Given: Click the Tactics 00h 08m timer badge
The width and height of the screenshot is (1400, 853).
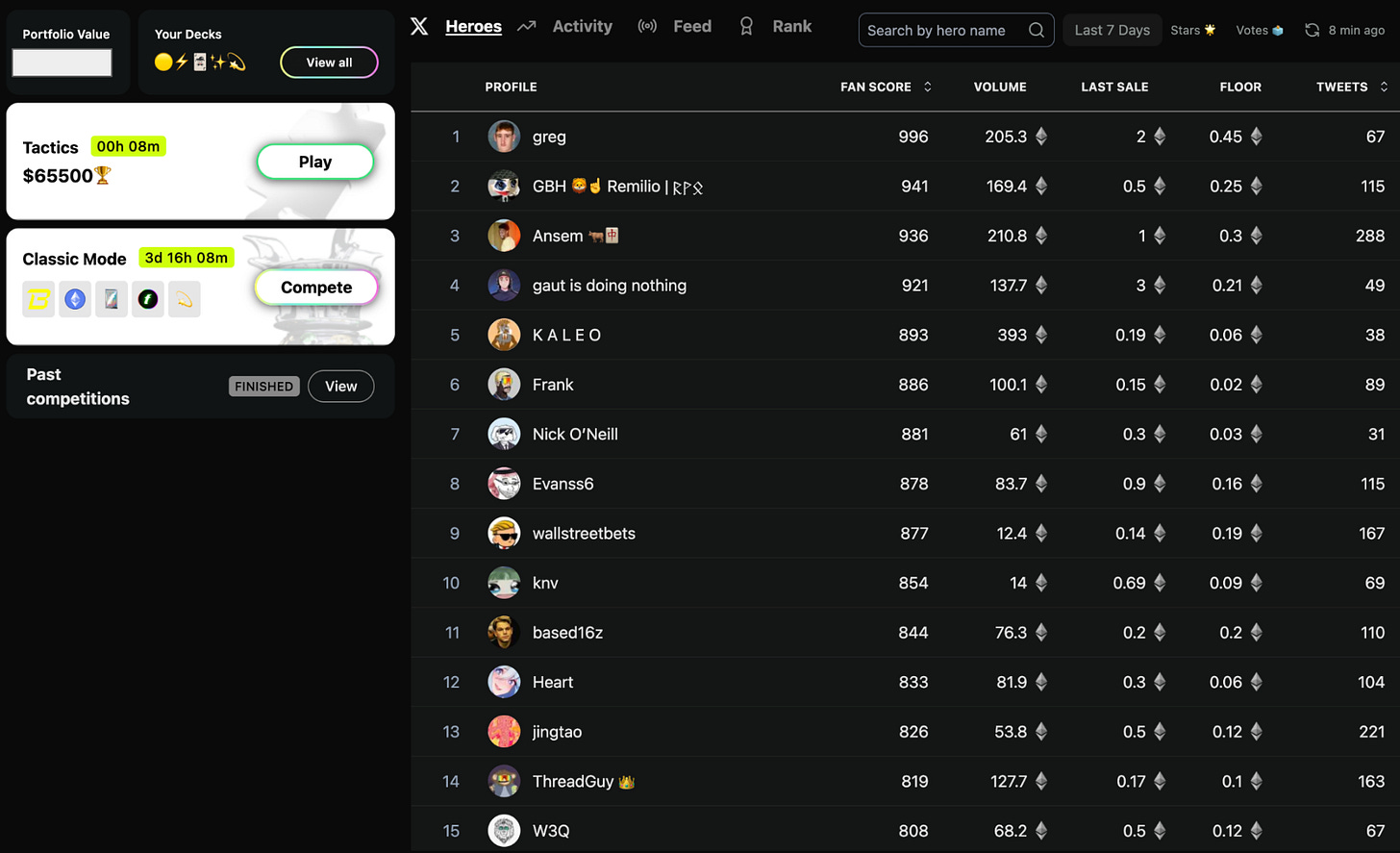Looking at the screenshot, I should click(x=128, y=146).
